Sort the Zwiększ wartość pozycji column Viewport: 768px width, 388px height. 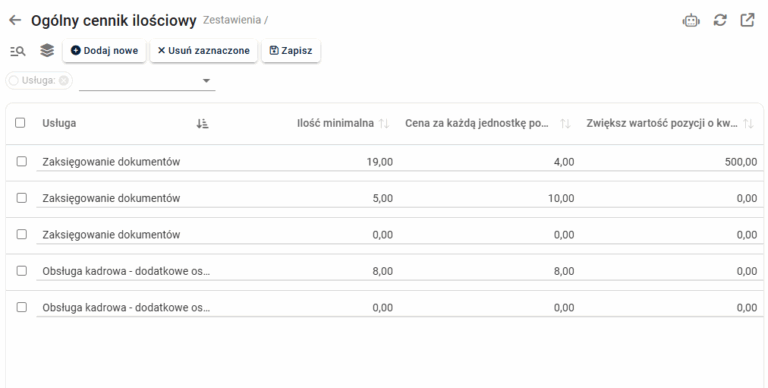[x=748, y=123]
